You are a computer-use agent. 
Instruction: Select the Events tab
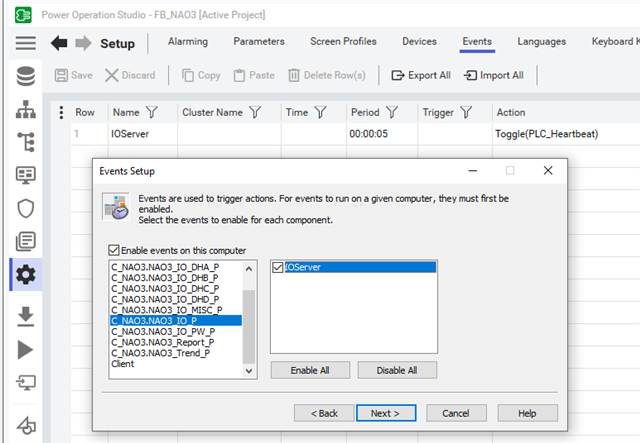pyautogui.click(x=477, y=42)
